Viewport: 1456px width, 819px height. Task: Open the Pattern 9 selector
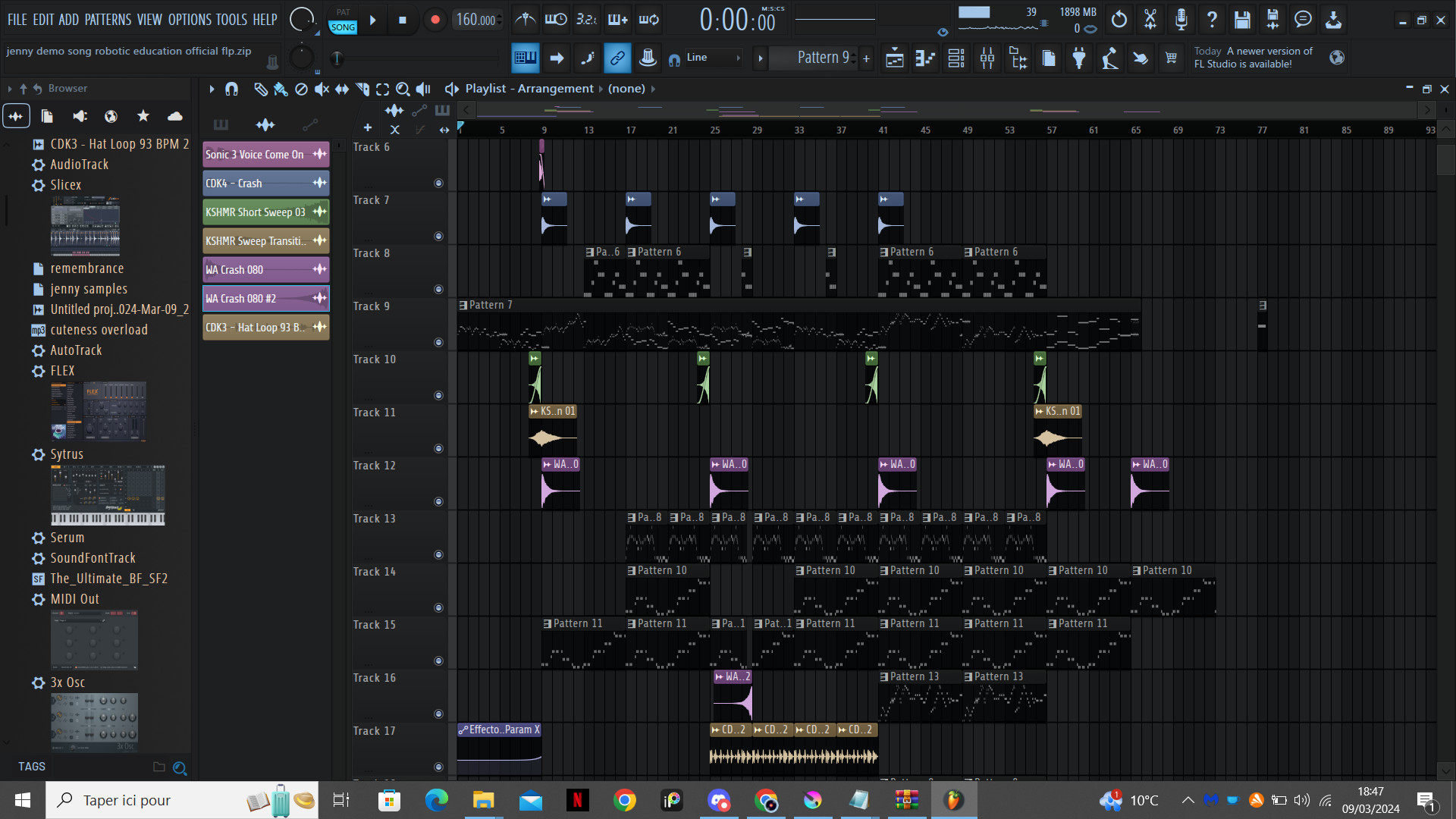(x=823, y=58)
